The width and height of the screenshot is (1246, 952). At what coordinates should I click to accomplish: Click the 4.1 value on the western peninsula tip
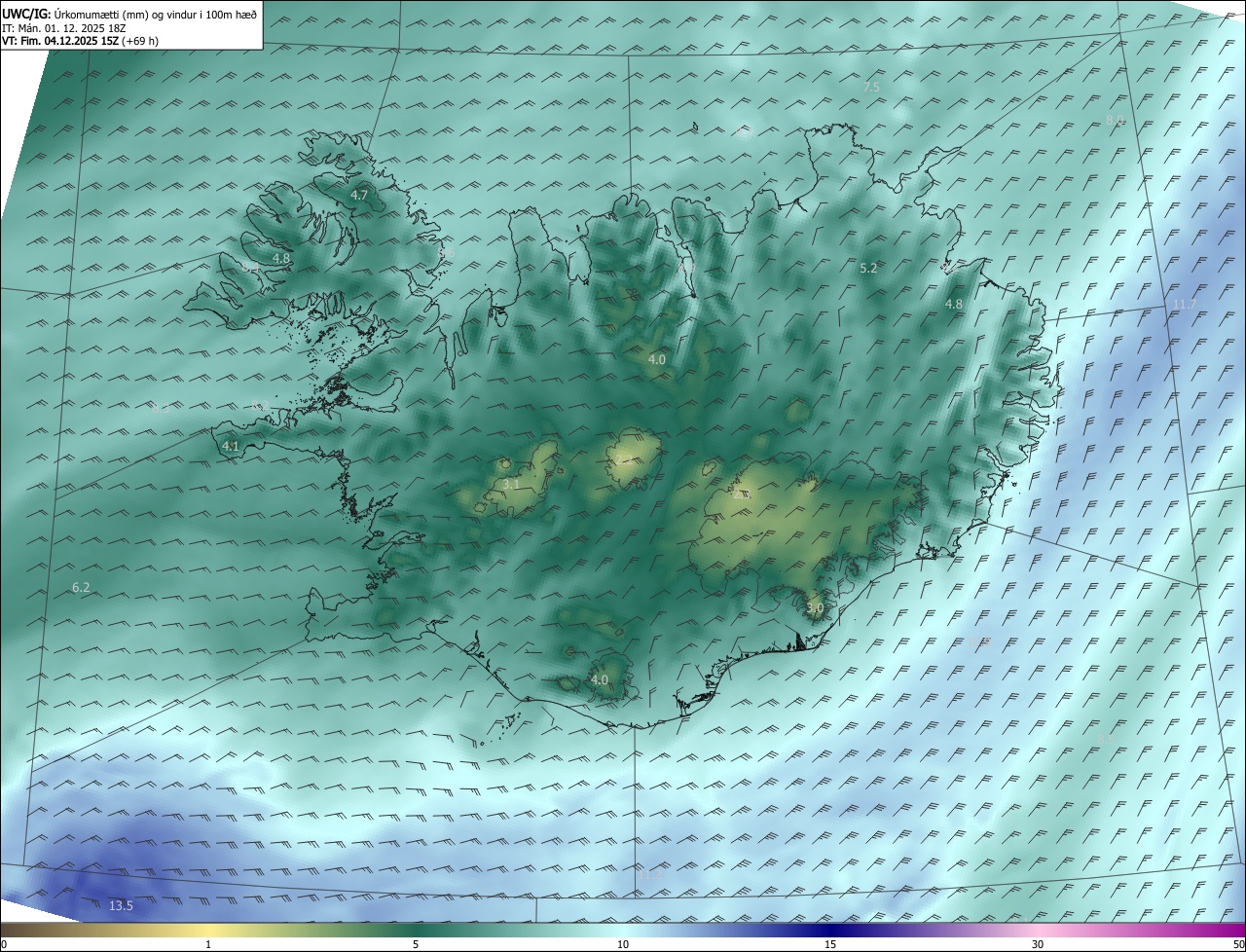click(231, 446)
